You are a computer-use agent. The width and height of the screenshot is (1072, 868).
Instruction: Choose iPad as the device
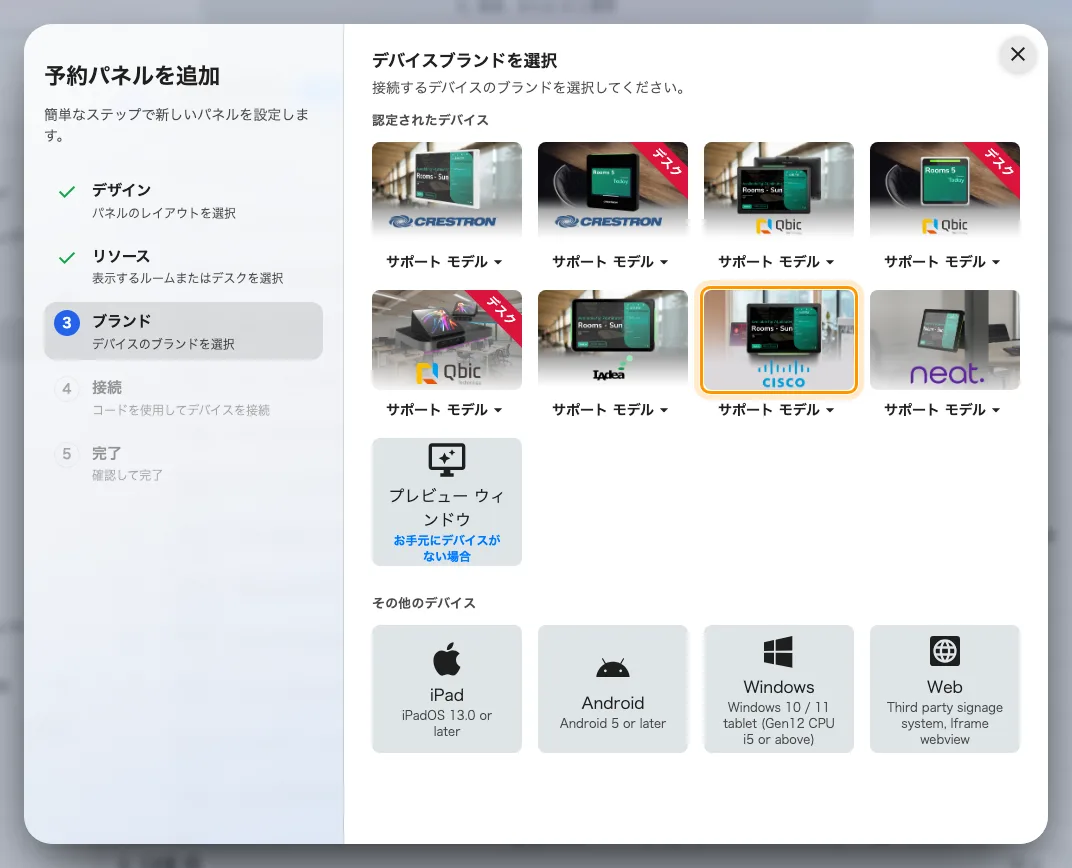446,689
